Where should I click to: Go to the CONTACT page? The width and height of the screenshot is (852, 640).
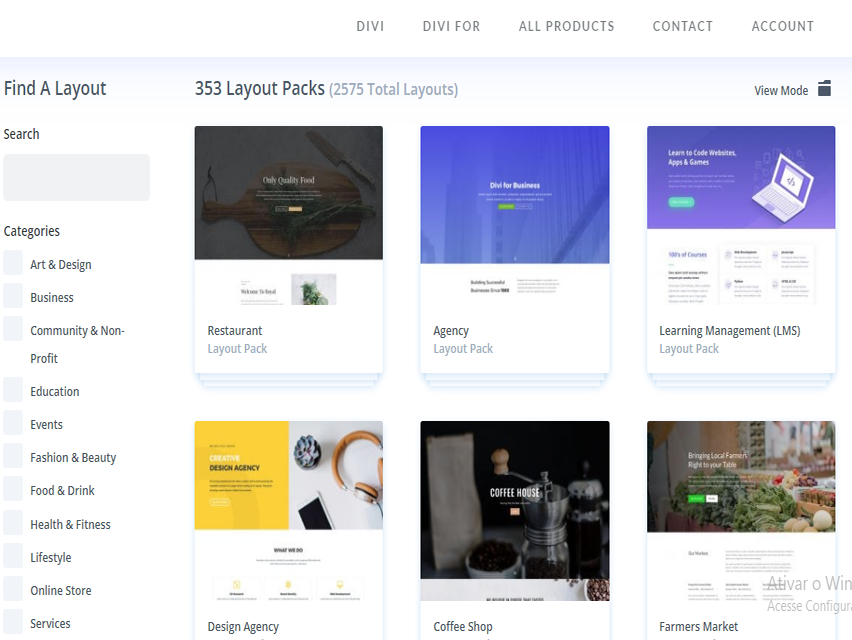click(x=682, y=26)
